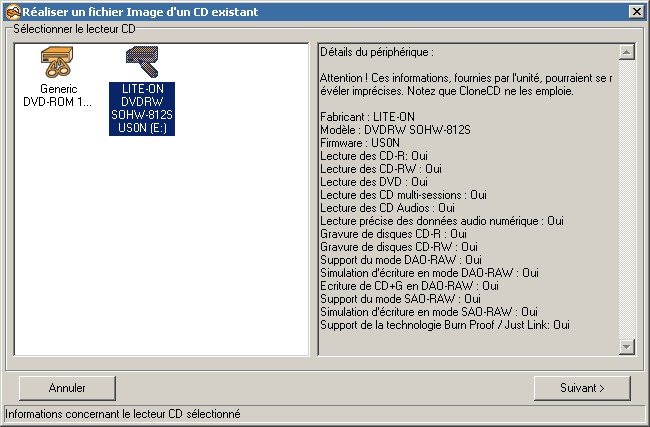Proceed with the Suivant > button
Screen dimensions: 650x427
pos(582,388)
